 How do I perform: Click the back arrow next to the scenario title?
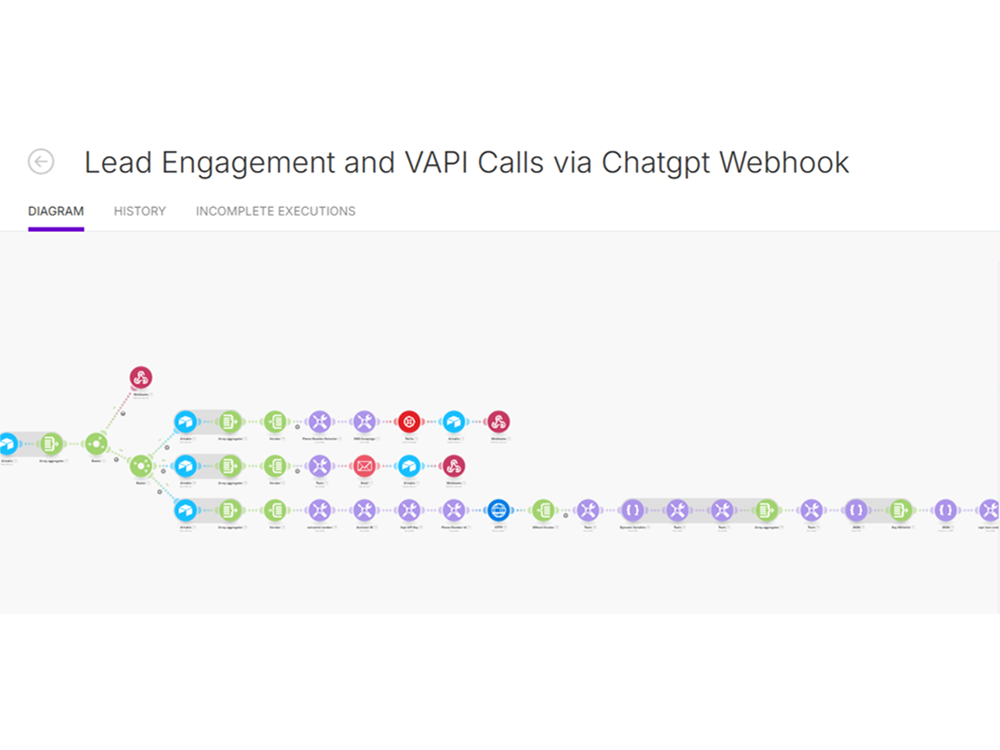[x=40, y=161]
